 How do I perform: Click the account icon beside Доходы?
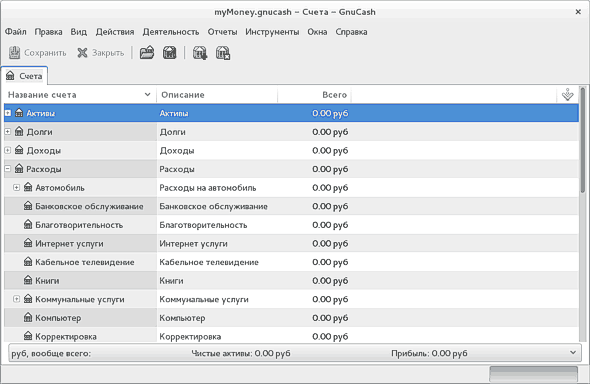pos(19,150)
